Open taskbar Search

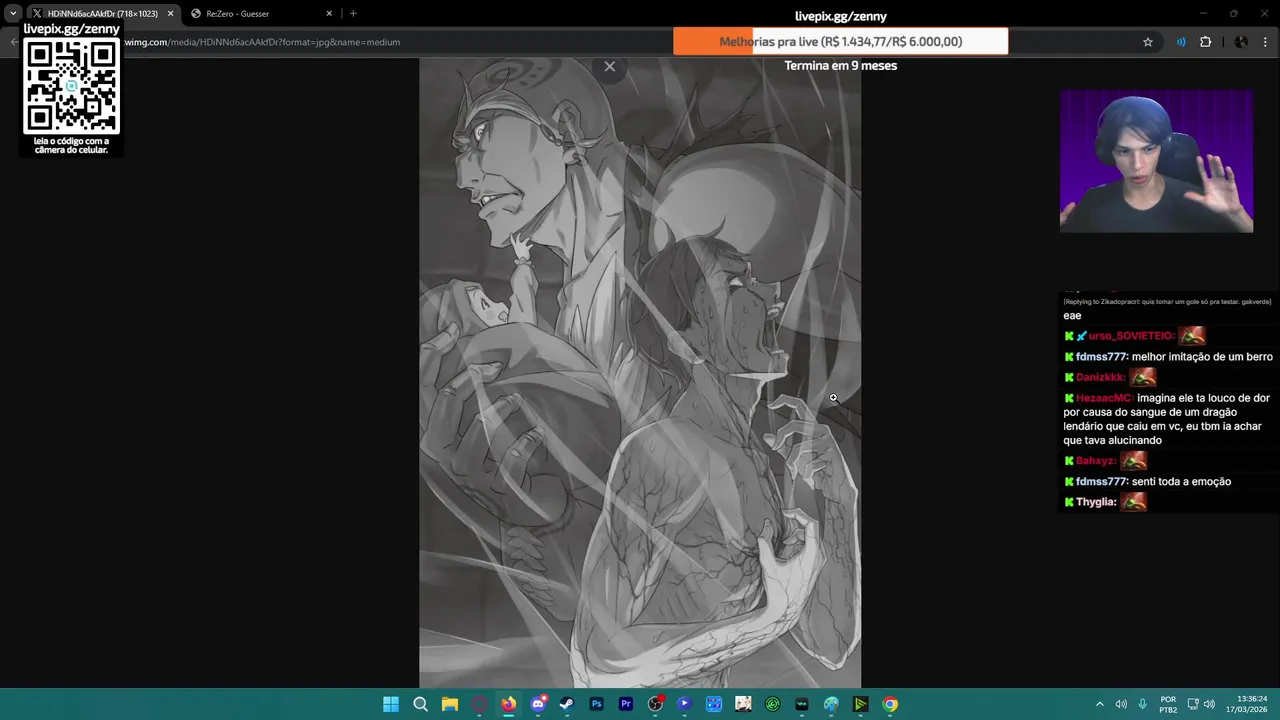point(421,704)
